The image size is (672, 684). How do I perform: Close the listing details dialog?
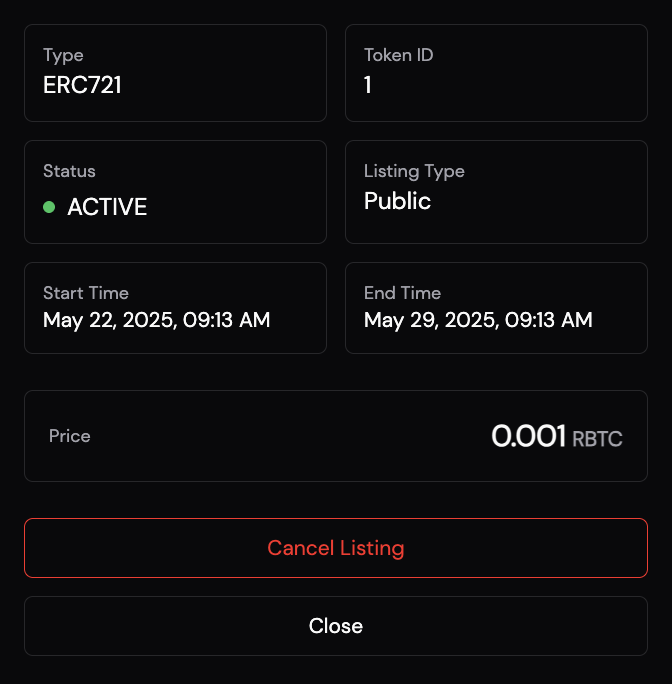336,626
